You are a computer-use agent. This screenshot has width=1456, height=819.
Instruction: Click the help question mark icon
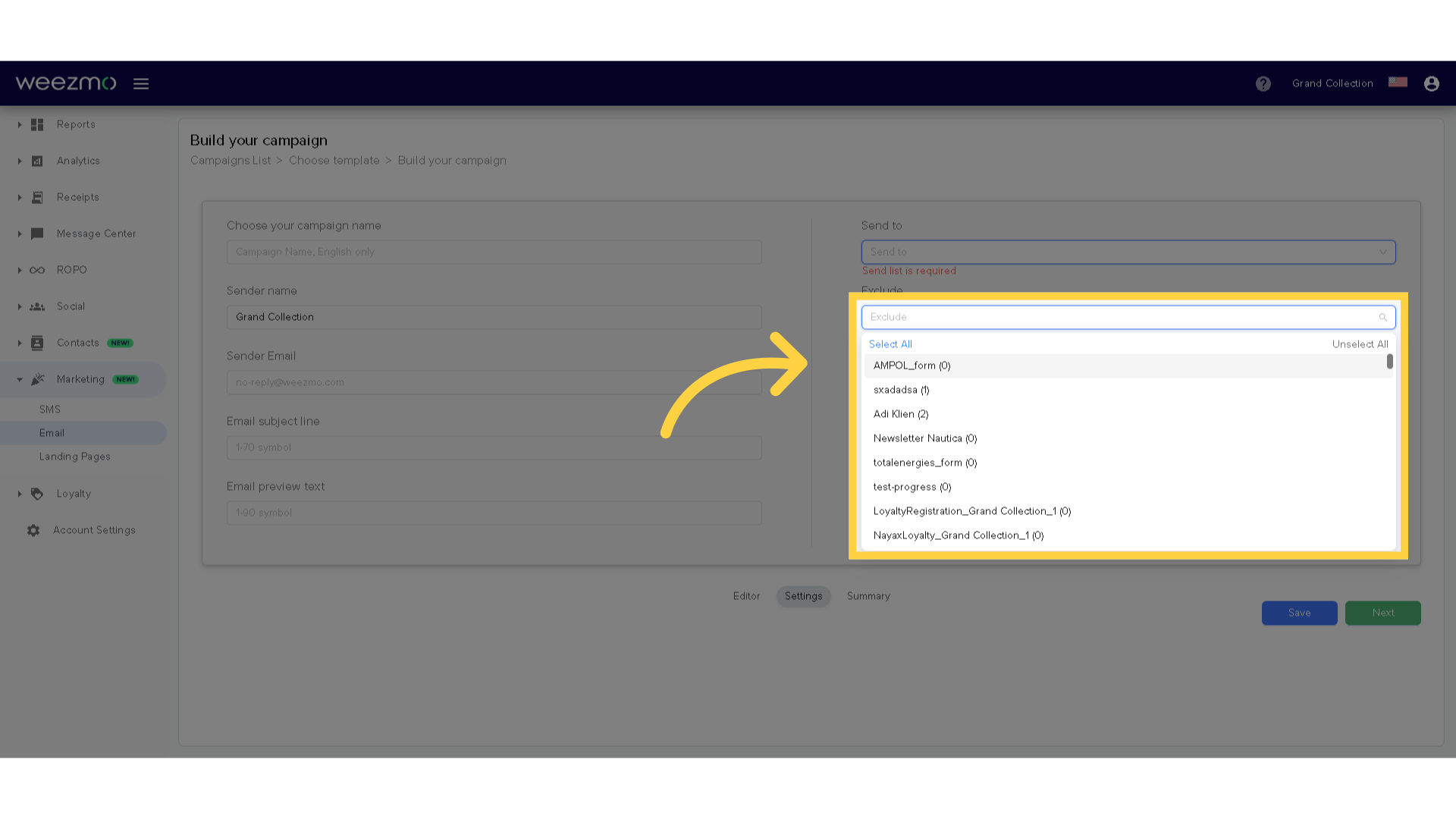[1264, 84]
